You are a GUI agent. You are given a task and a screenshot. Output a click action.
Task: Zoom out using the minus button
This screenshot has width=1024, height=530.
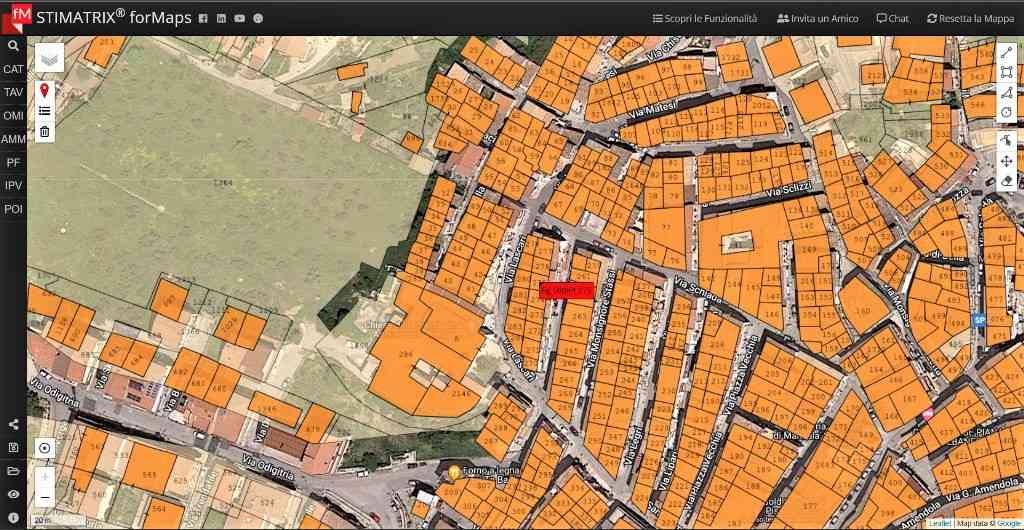click(x=44, y=497)
